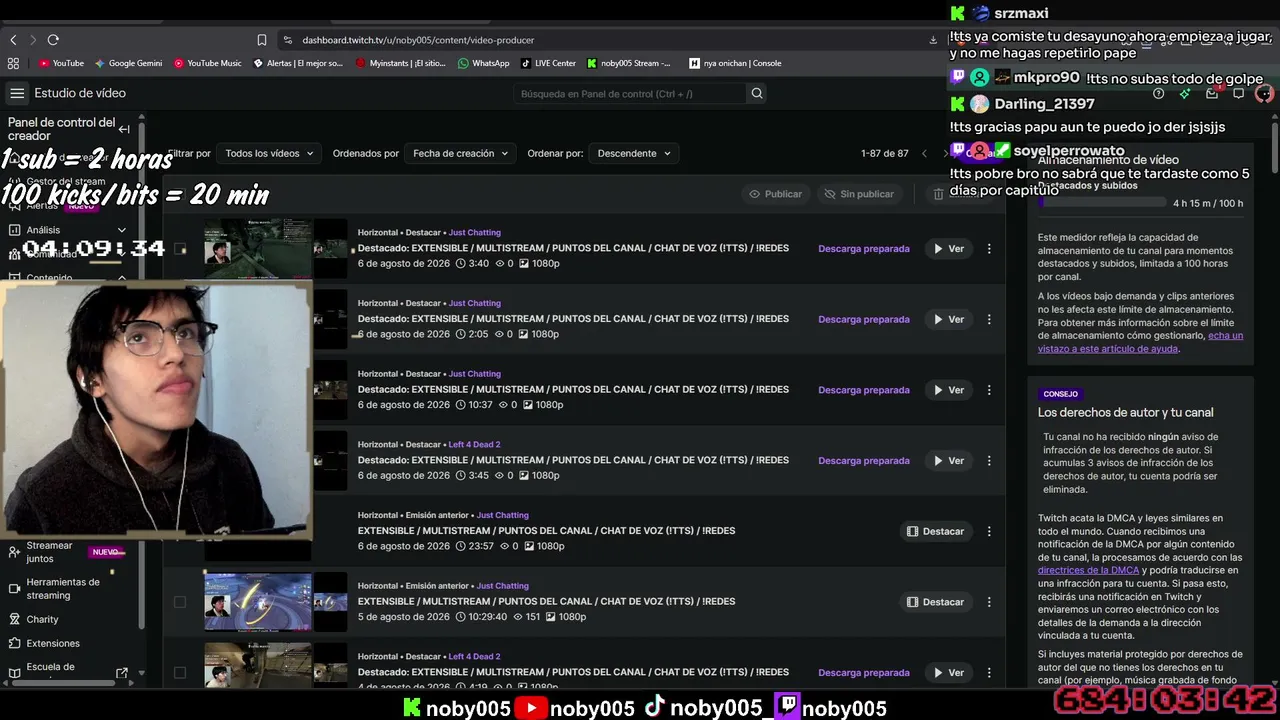Open Charity in the sidebar
This screenshot has width=1280, height=720.
[x=42, y=619]
